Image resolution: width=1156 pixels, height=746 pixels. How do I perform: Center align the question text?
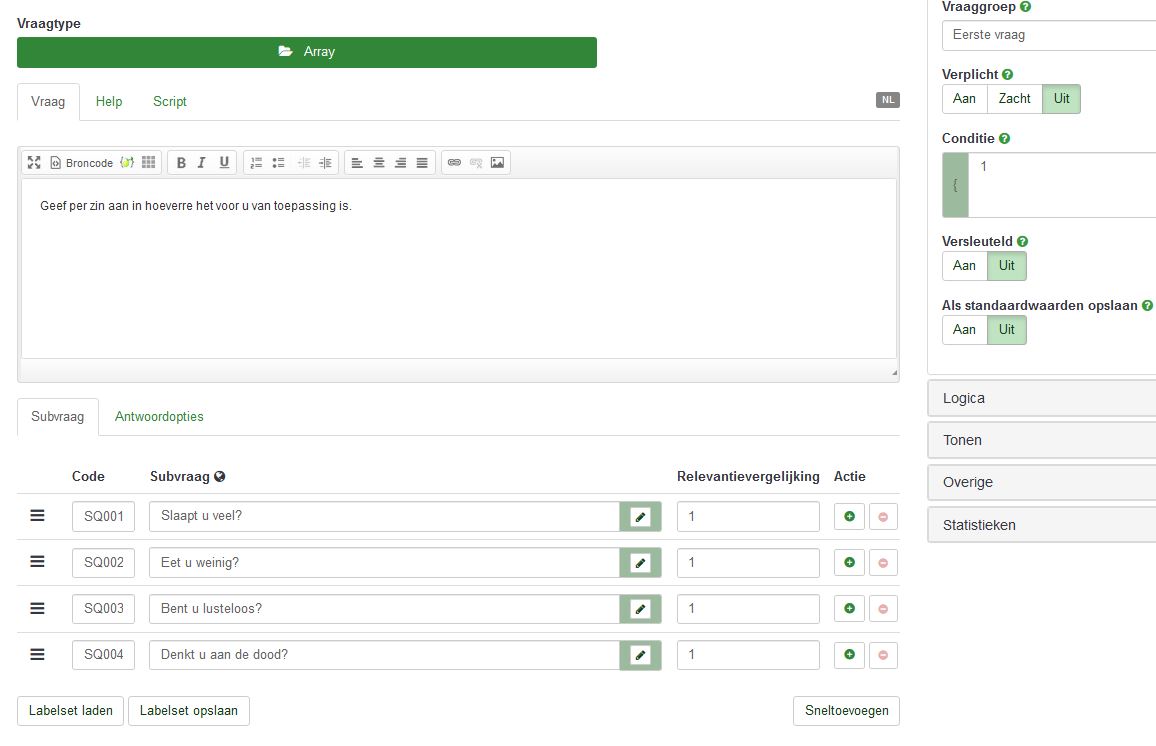click(379, 162)
